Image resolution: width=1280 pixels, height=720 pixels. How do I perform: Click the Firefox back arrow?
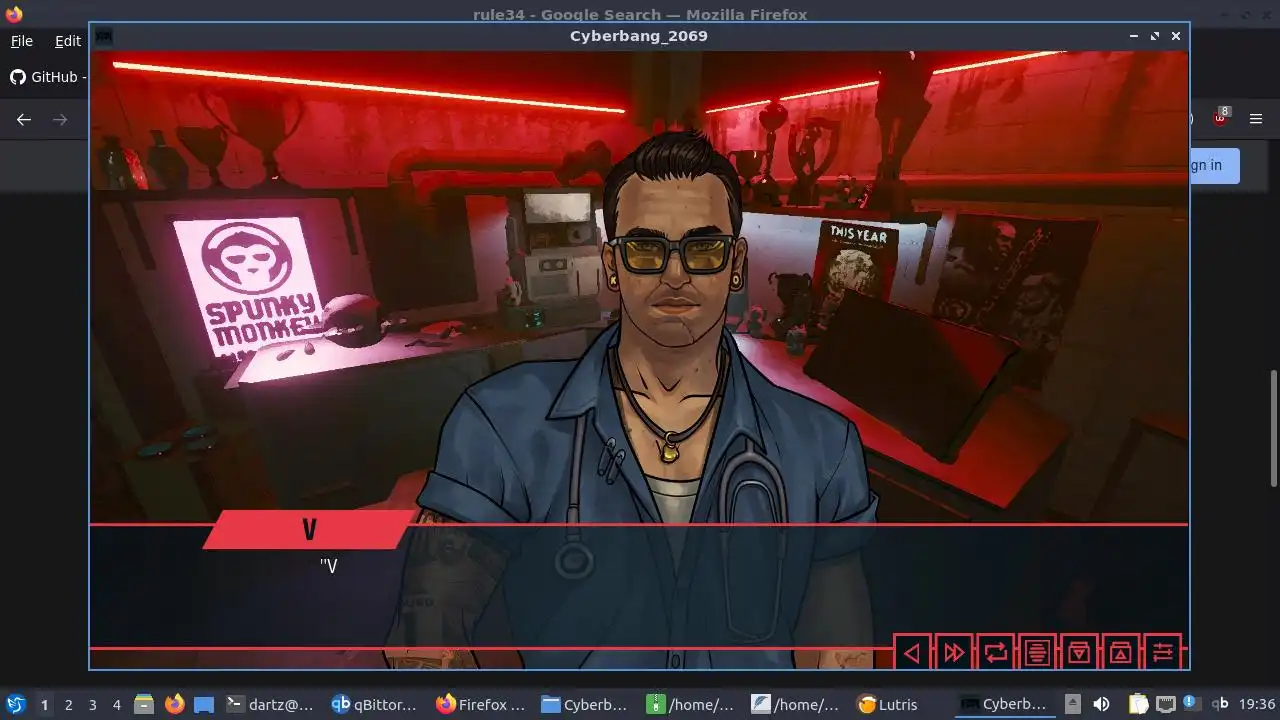(24, 119)
